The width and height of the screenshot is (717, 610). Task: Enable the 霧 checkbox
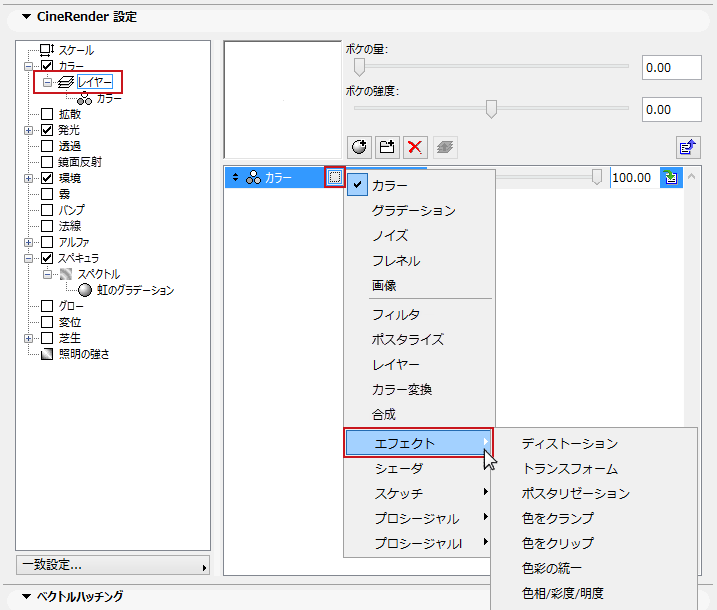(47, 194)
